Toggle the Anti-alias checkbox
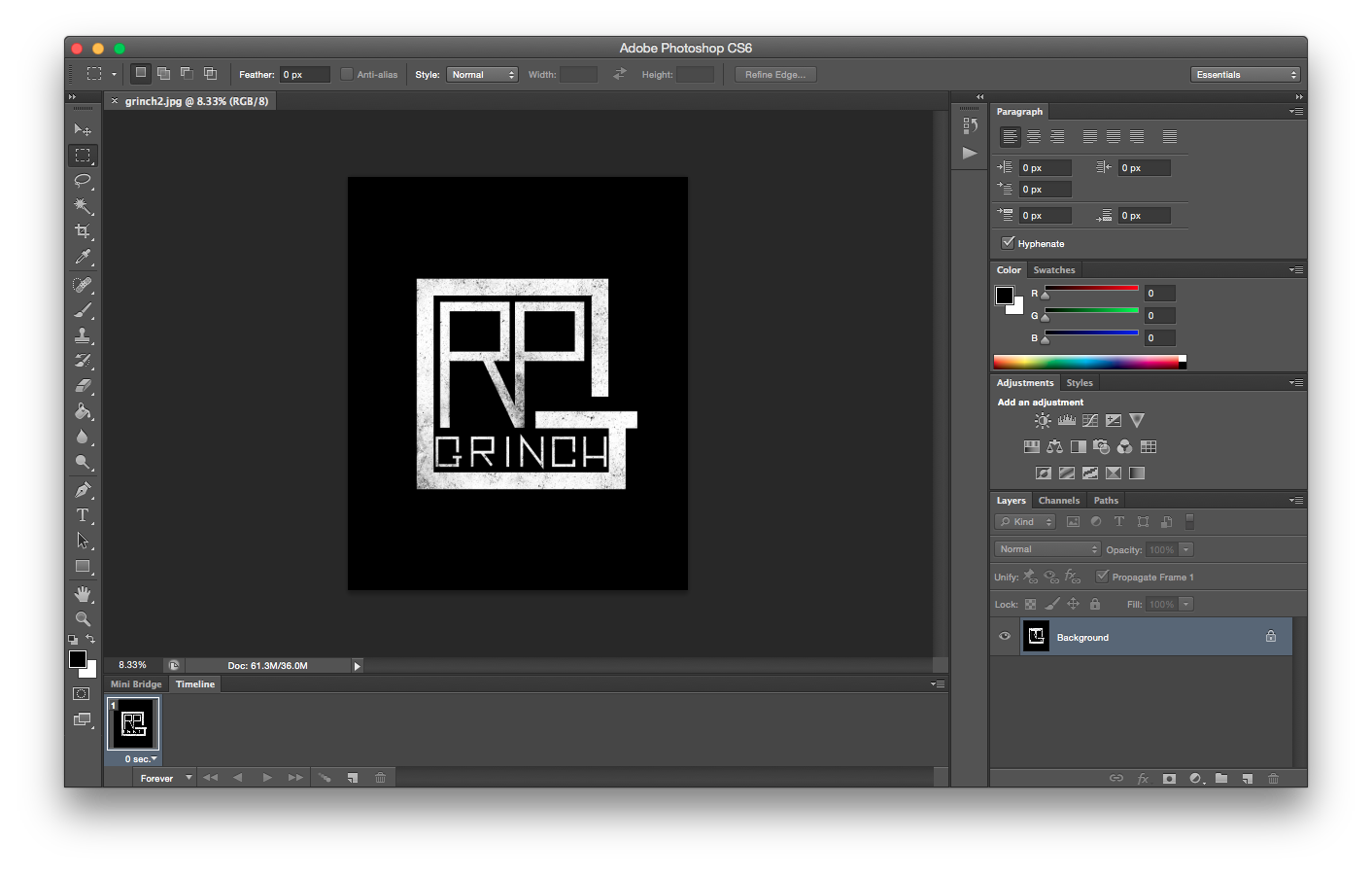 click(347, 74)
